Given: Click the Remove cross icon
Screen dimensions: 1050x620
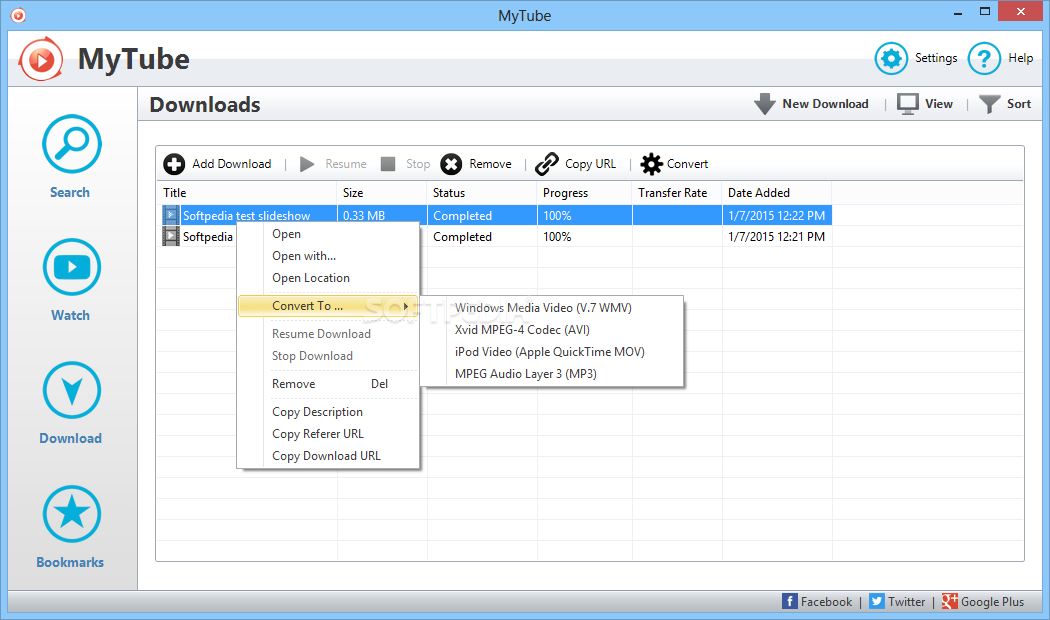Looking at the screenshot, I should pos(451,164).
